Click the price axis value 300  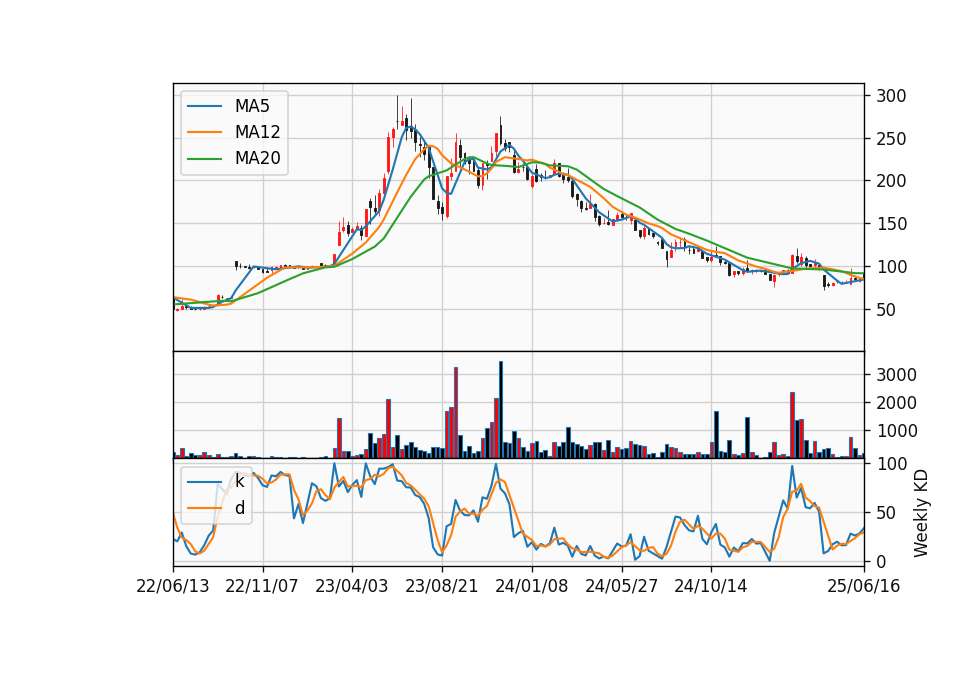(x=891, y=96)
